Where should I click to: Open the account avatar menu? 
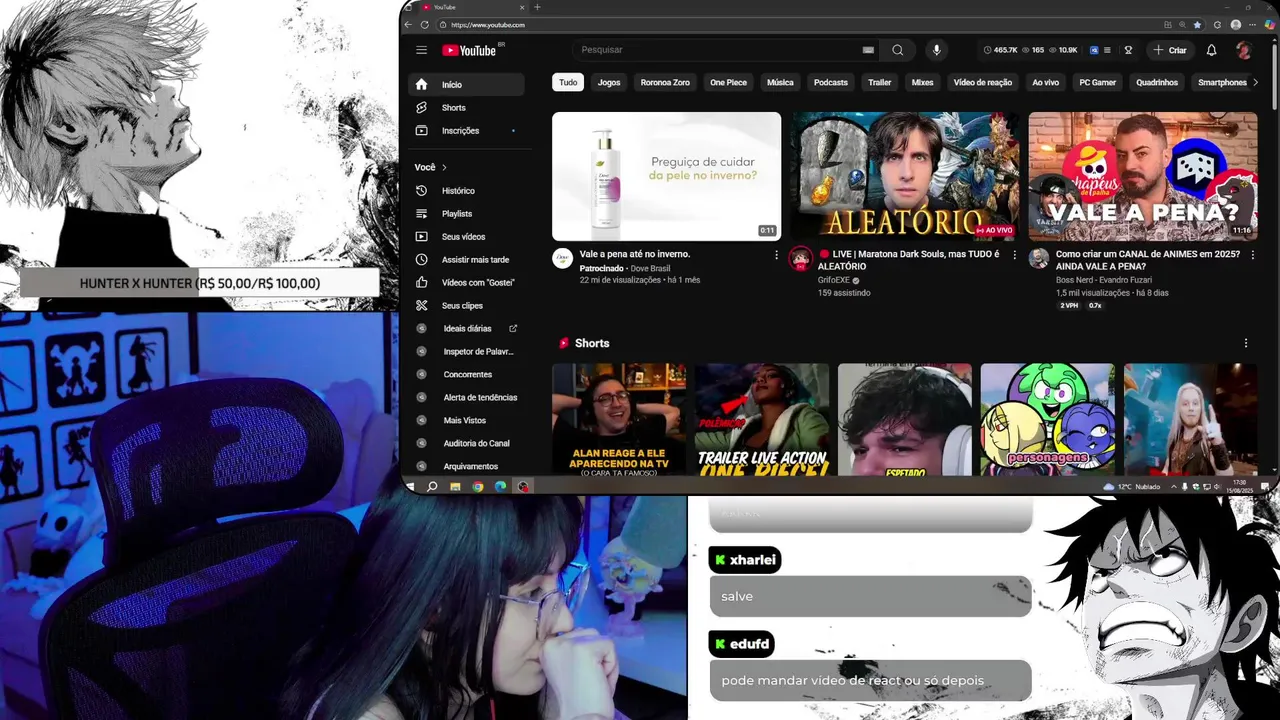click(x=1243, y=50)
